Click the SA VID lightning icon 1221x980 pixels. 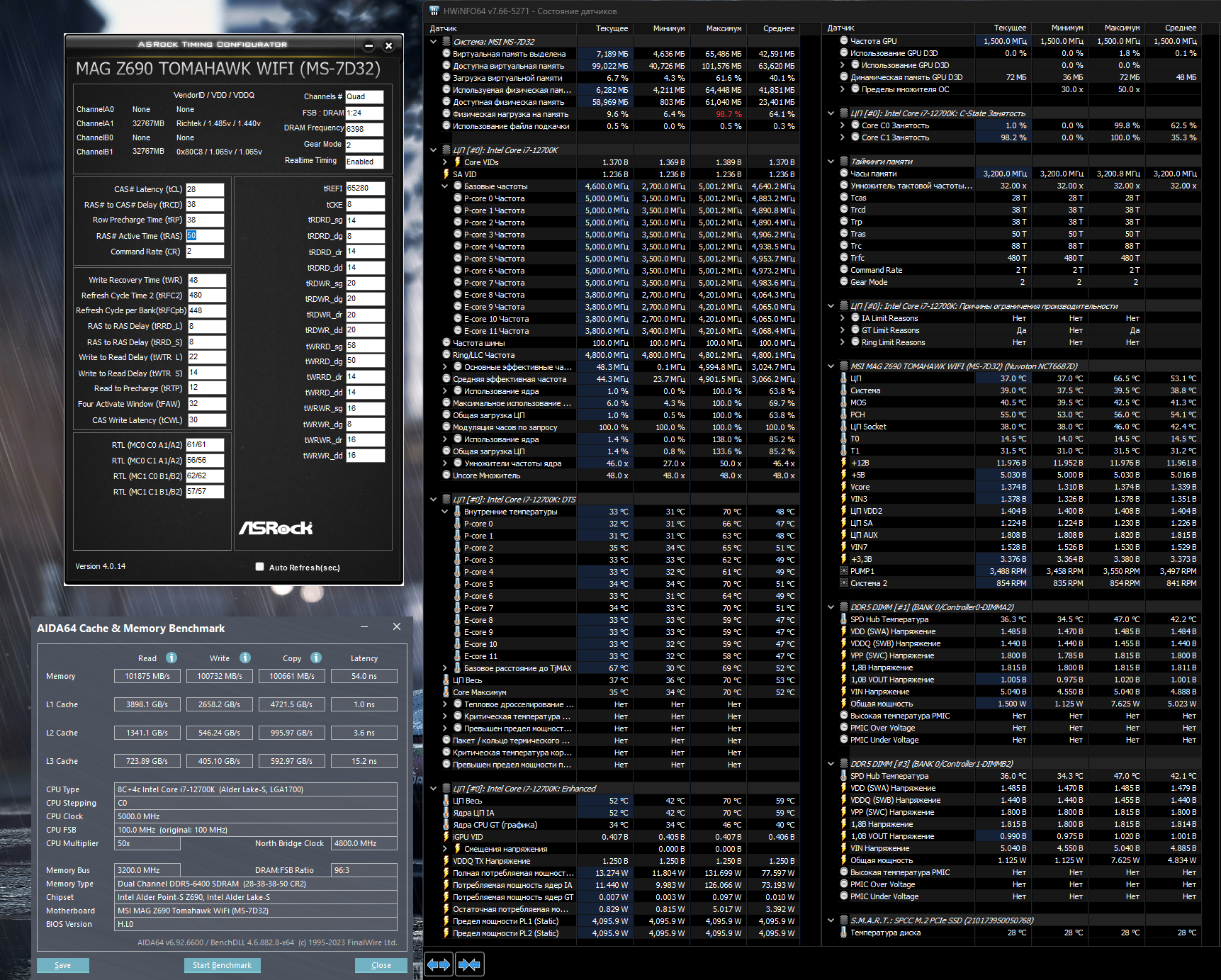(x=446, y=174)
